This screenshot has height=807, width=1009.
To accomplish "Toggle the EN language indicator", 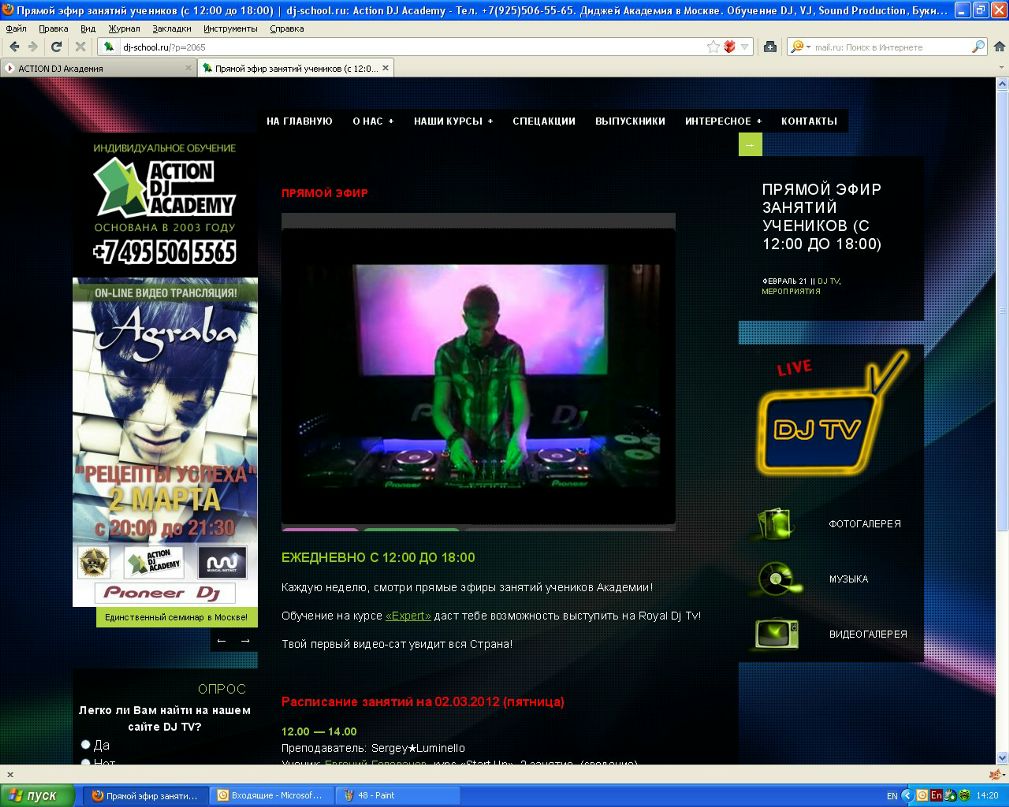I will (892, 795).
